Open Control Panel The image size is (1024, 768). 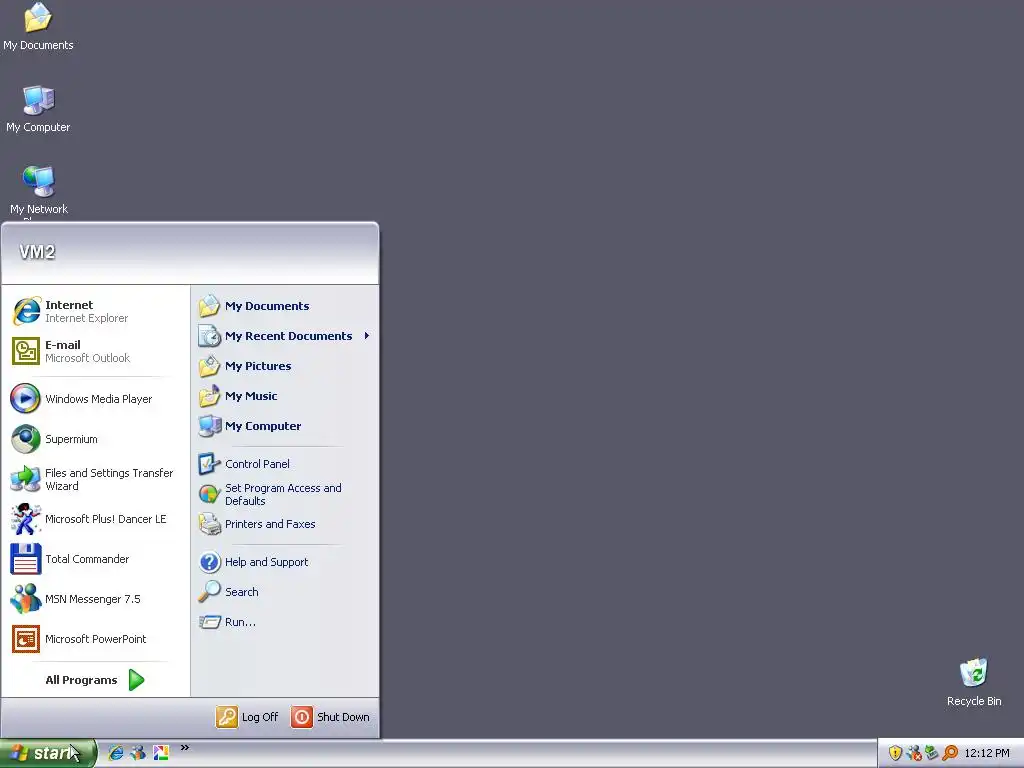pos(285,464)
